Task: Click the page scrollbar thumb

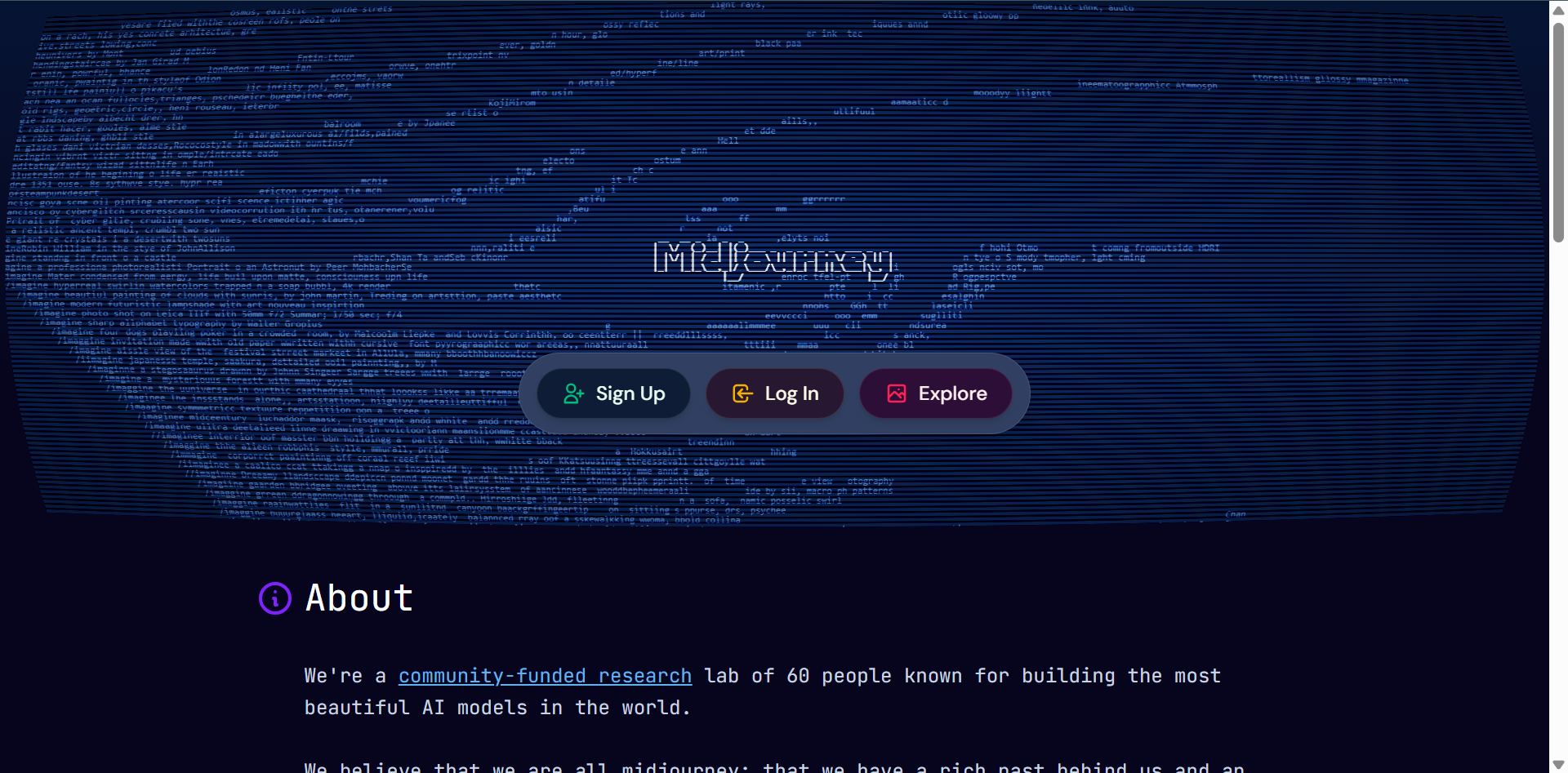Action: [1558, 131]
